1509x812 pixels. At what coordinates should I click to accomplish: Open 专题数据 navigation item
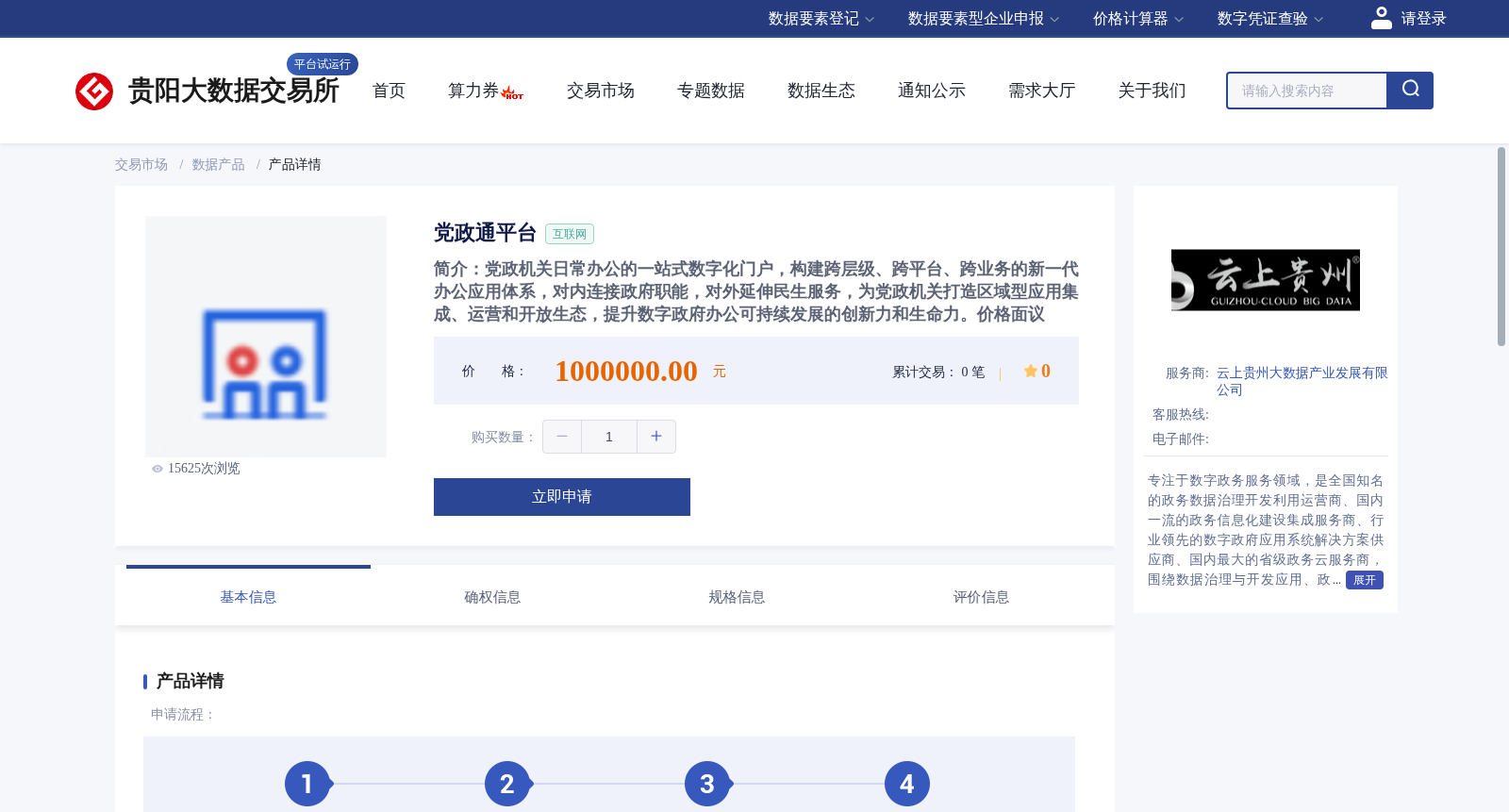(711, 91)
